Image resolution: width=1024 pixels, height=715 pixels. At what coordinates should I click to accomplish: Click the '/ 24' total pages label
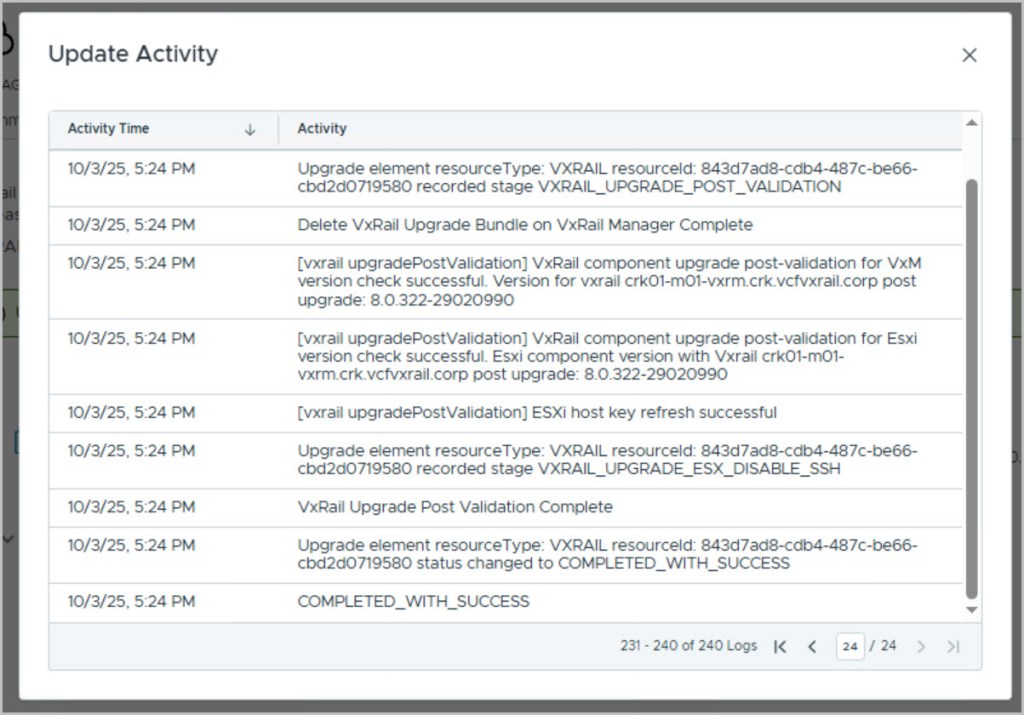click(883, 646)
